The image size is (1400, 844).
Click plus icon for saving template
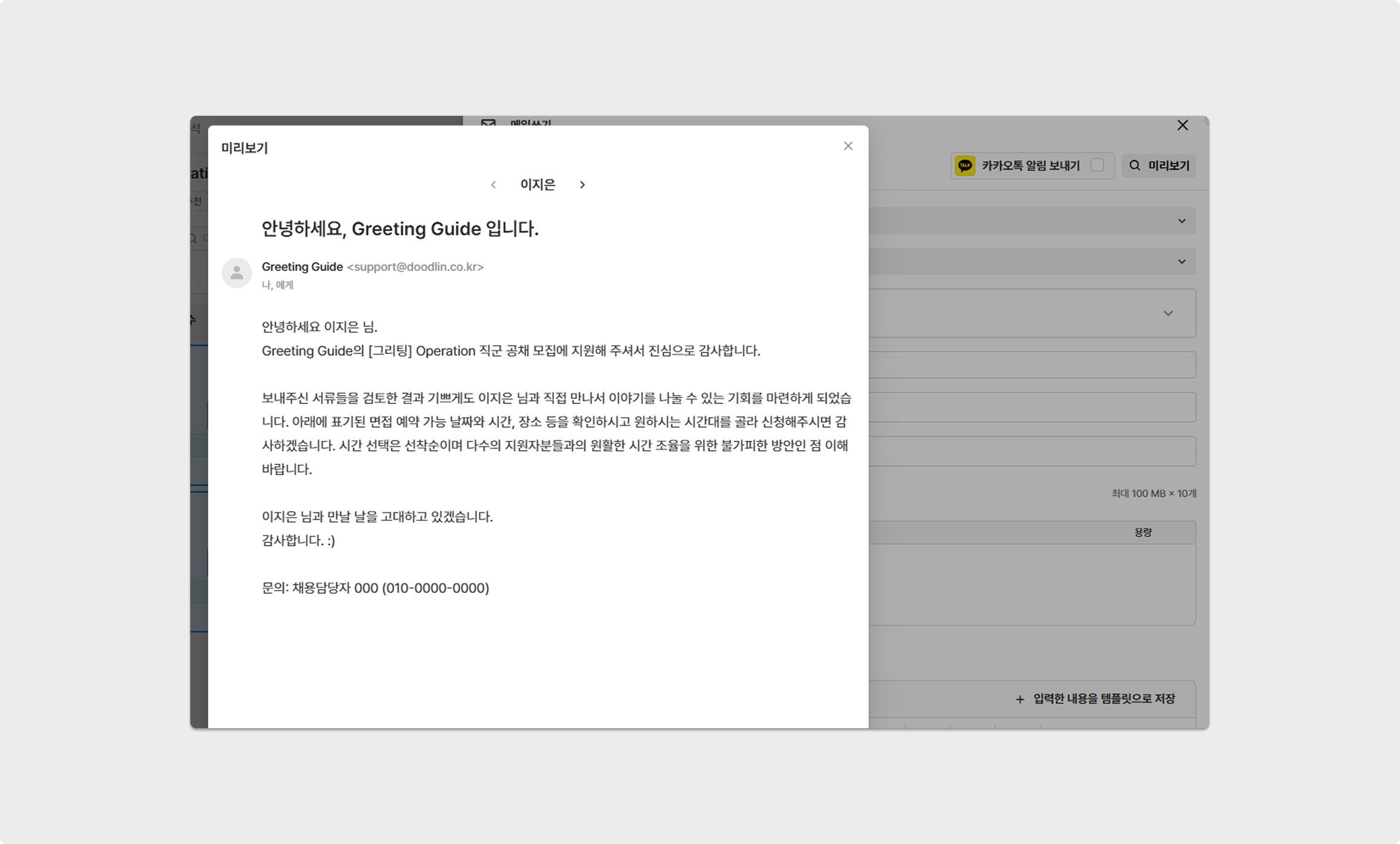coord(1020,699)
